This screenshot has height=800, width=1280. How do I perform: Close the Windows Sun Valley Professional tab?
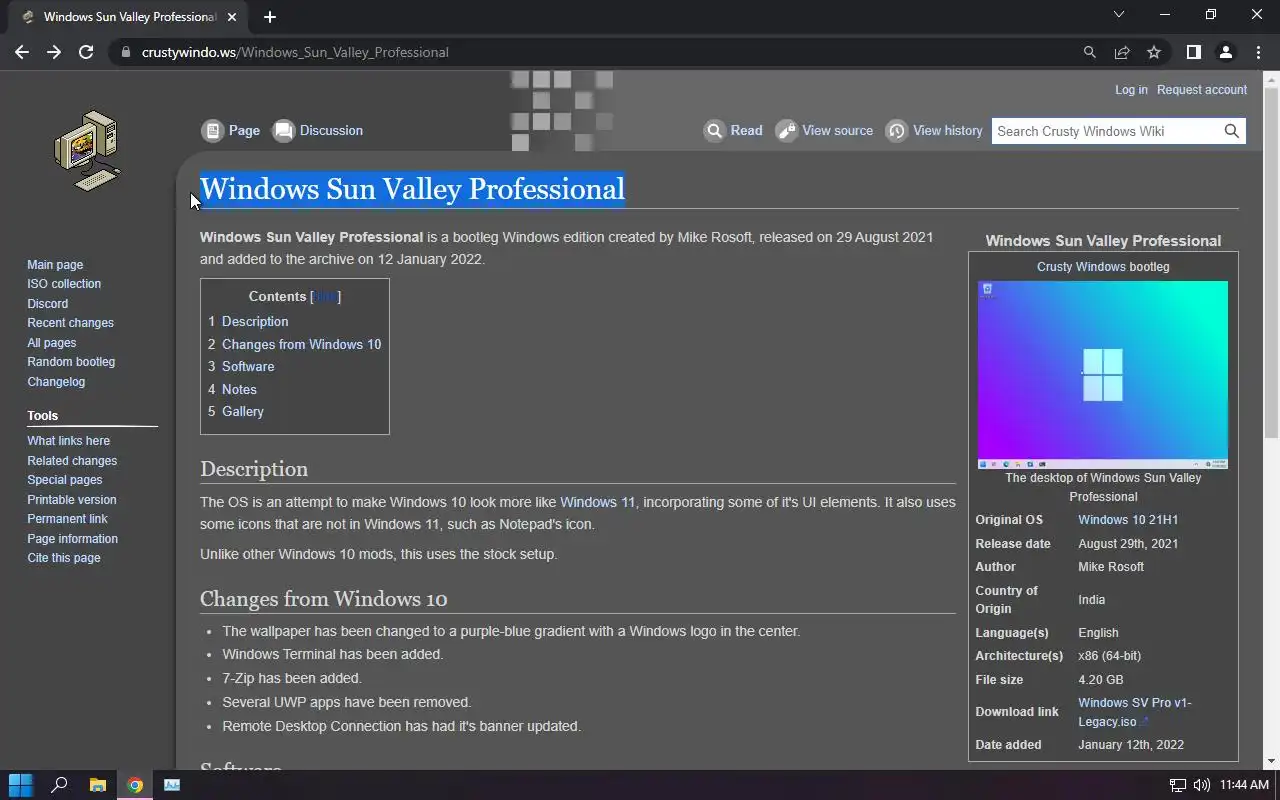click(x=232, y=16)
